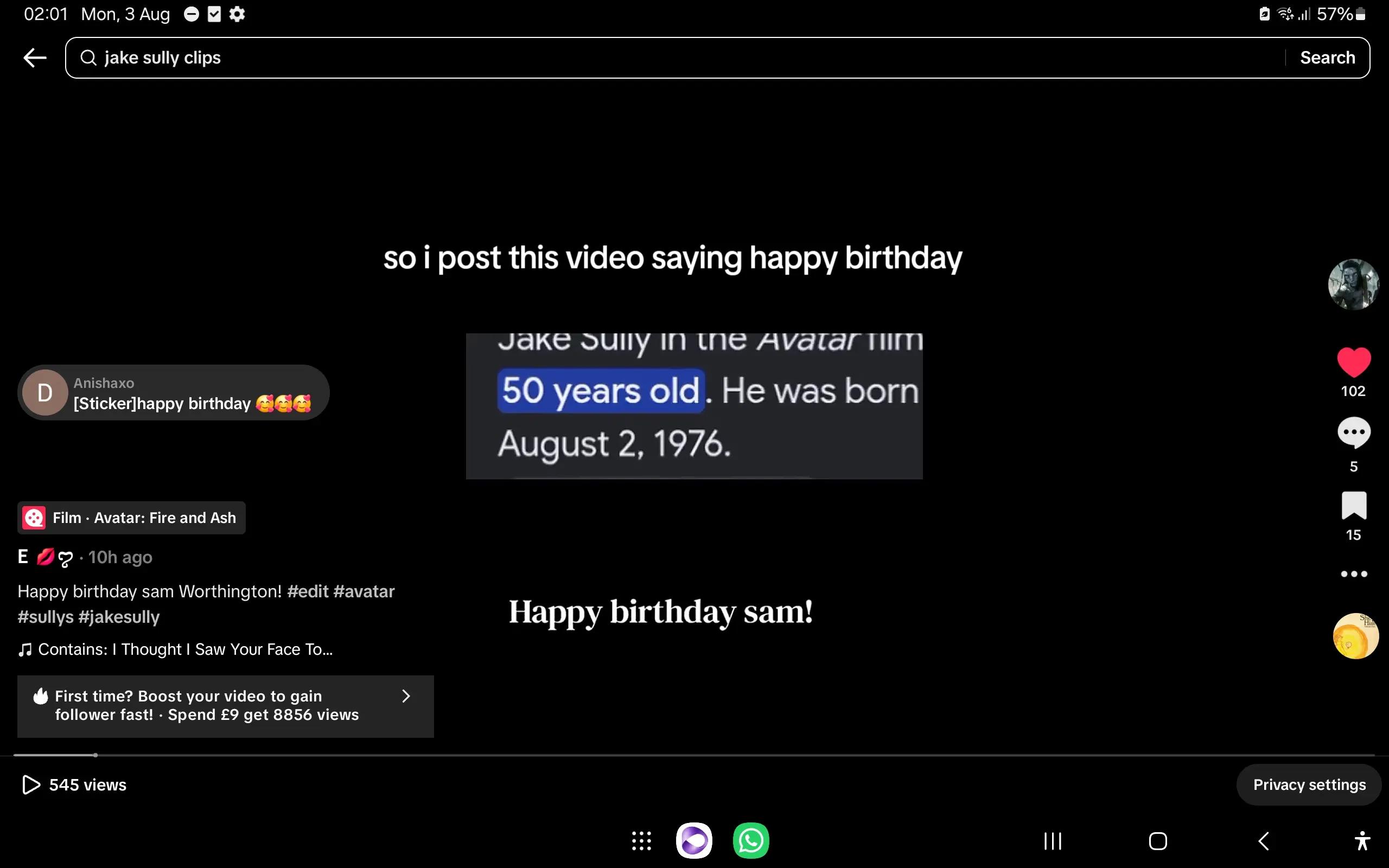This screenshot has height=868, width=1389.
Task: Tap the Home navigation button
Action: (1158, 841)
